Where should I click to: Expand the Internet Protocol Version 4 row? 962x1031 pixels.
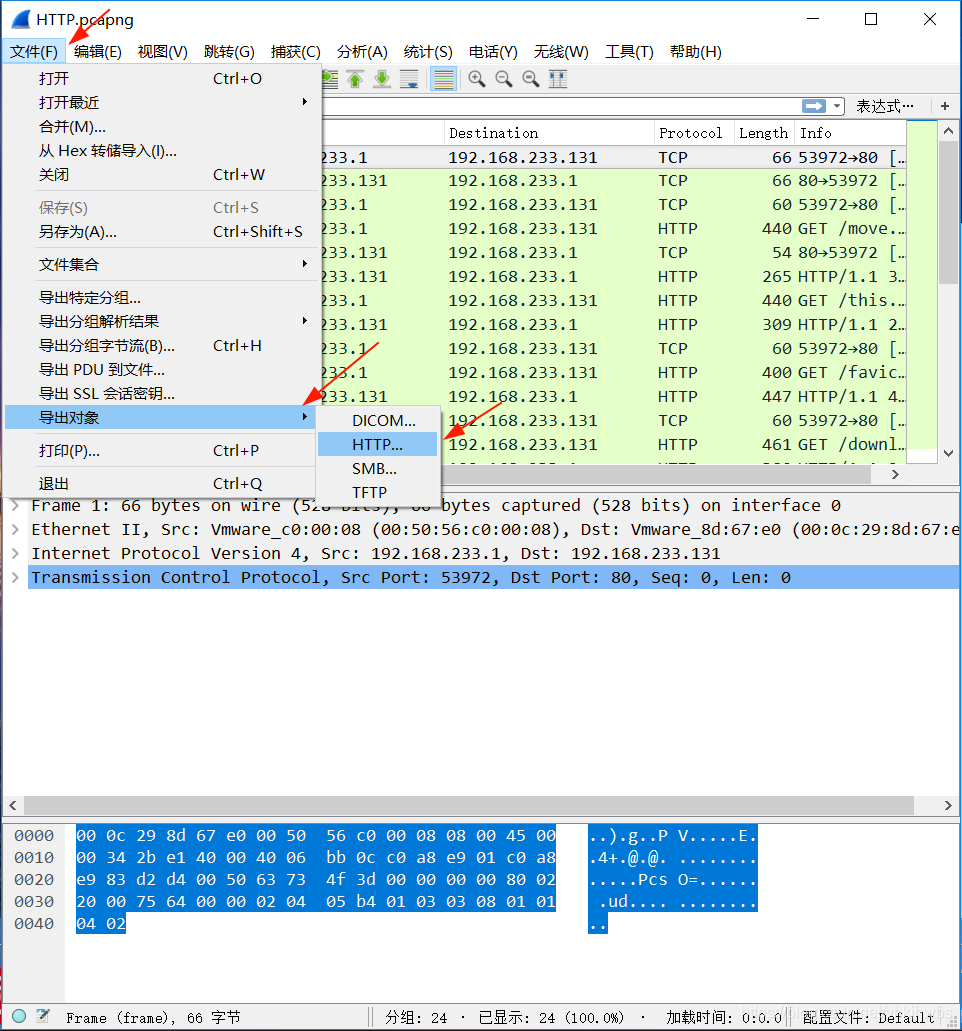[x=15, y=554]
